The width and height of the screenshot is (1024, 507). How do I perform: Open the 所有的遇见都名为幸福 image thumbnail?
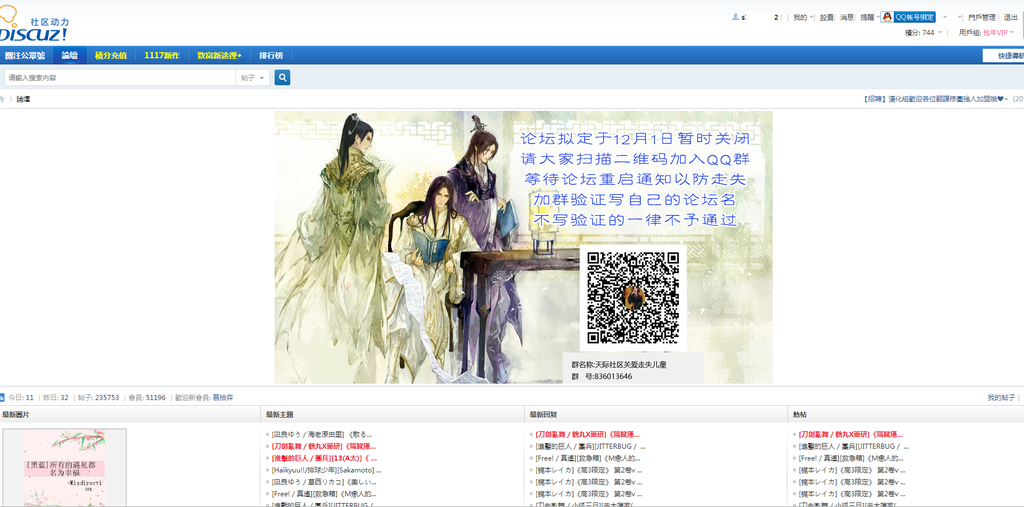[x=64, y=467]
